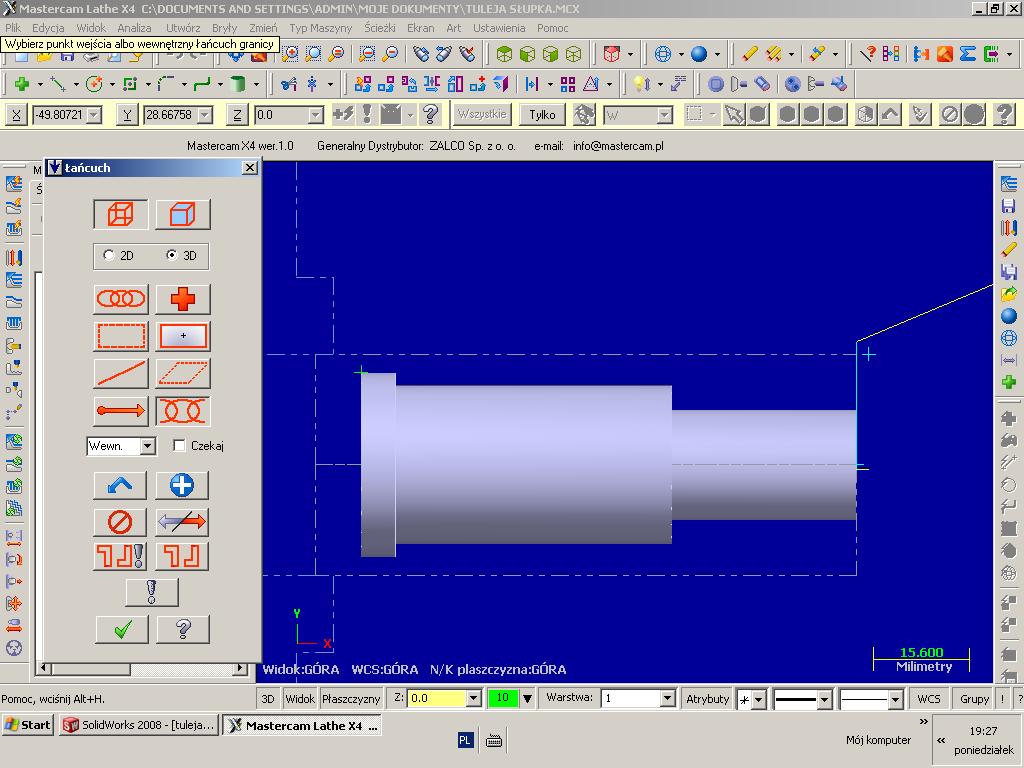Click the blue back arrow icon
This screenshot has height=768, width=1024.
tap(120, 485)
